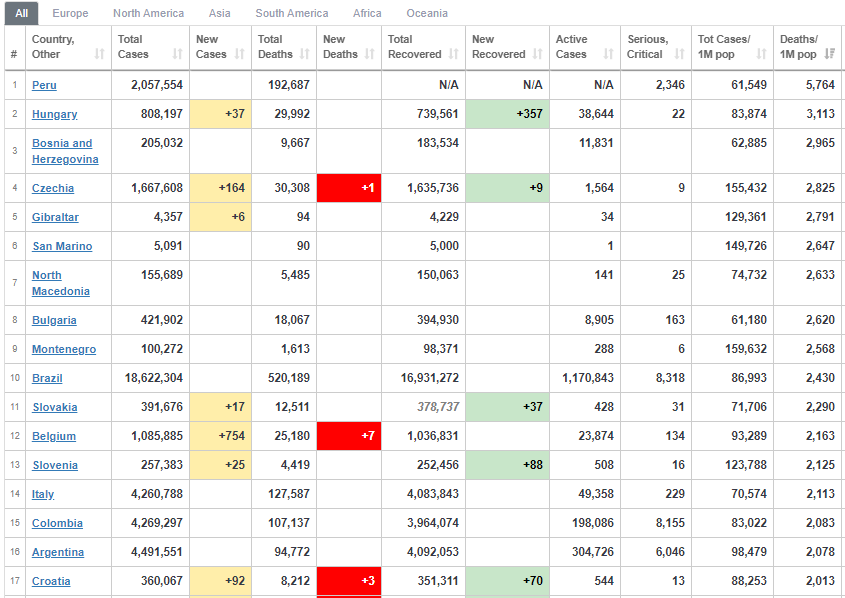This screenshot has height=598, width=845.
Task: Sort by Active Cases column arrows
Action: click(x=608, y=54)
